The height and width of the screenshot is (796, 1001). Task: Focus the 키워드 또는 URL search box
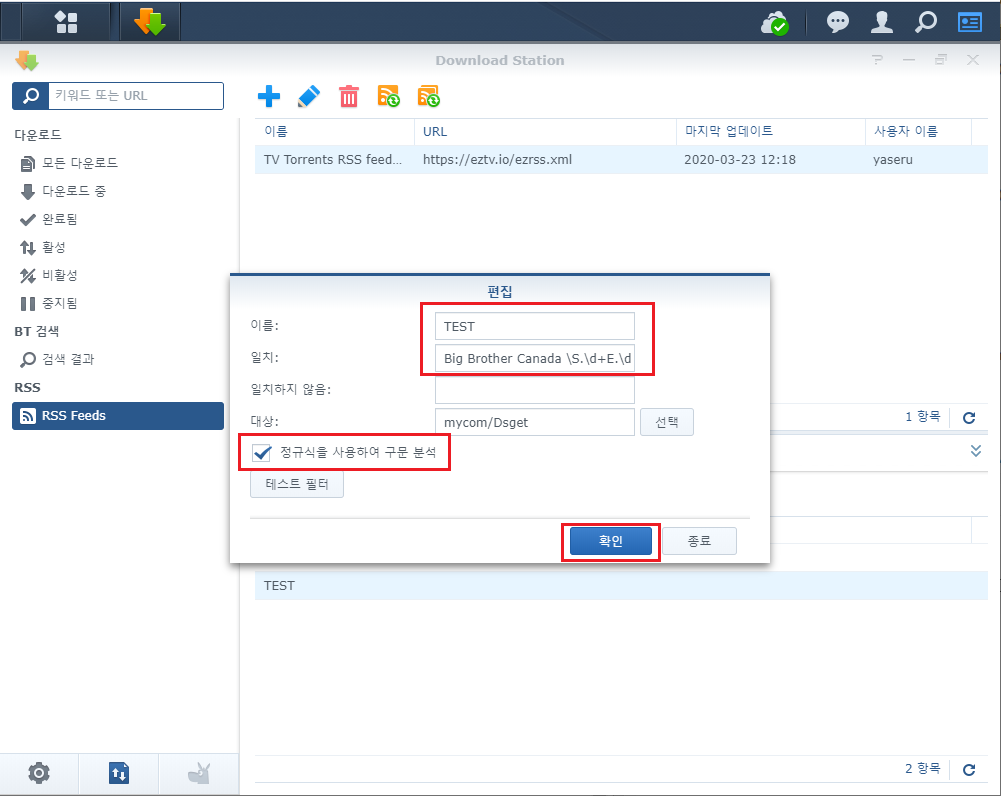point(136,96)
